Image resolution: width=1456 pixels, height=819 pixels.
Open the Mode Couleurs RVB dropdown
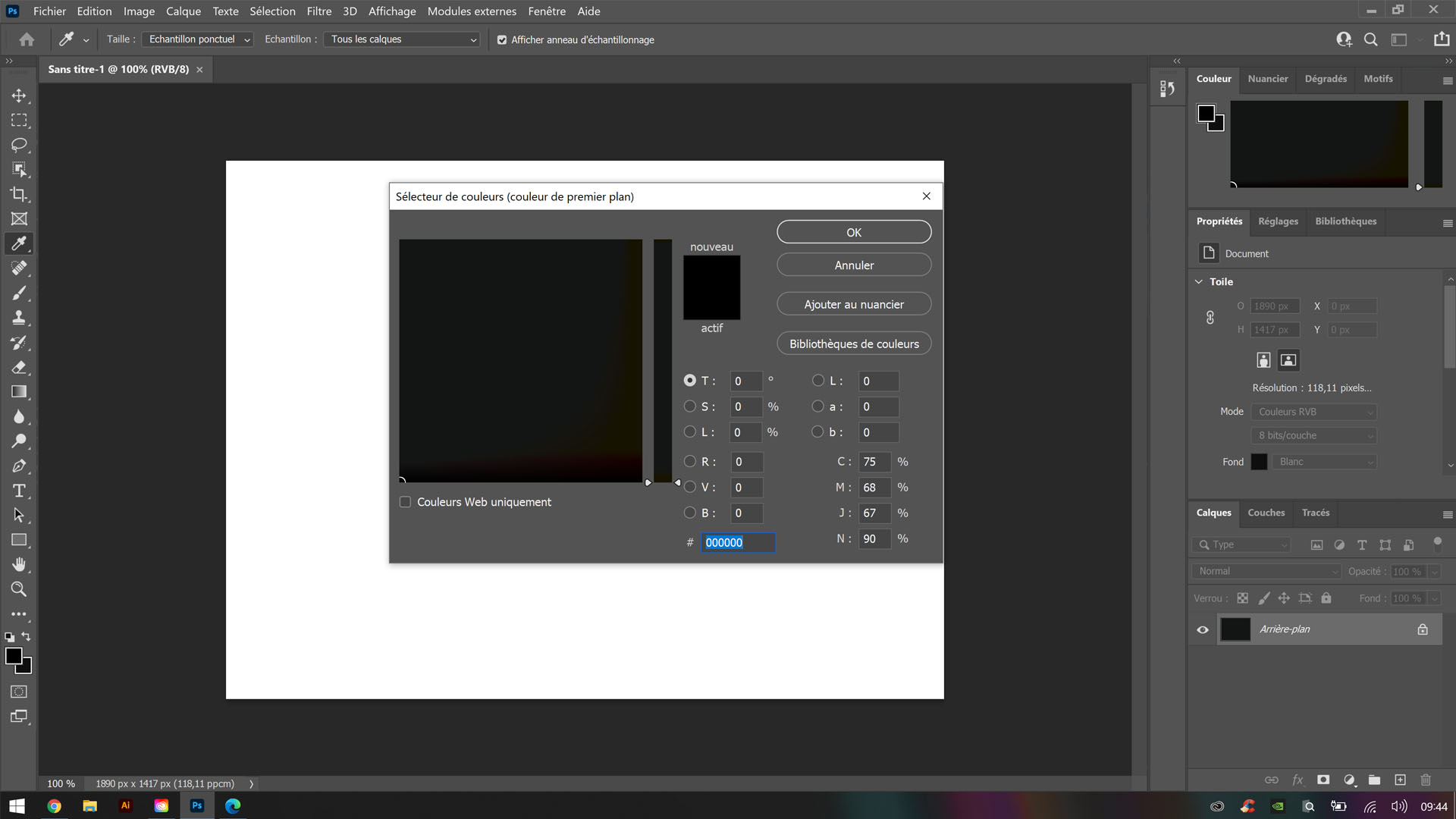[1313, 412]
